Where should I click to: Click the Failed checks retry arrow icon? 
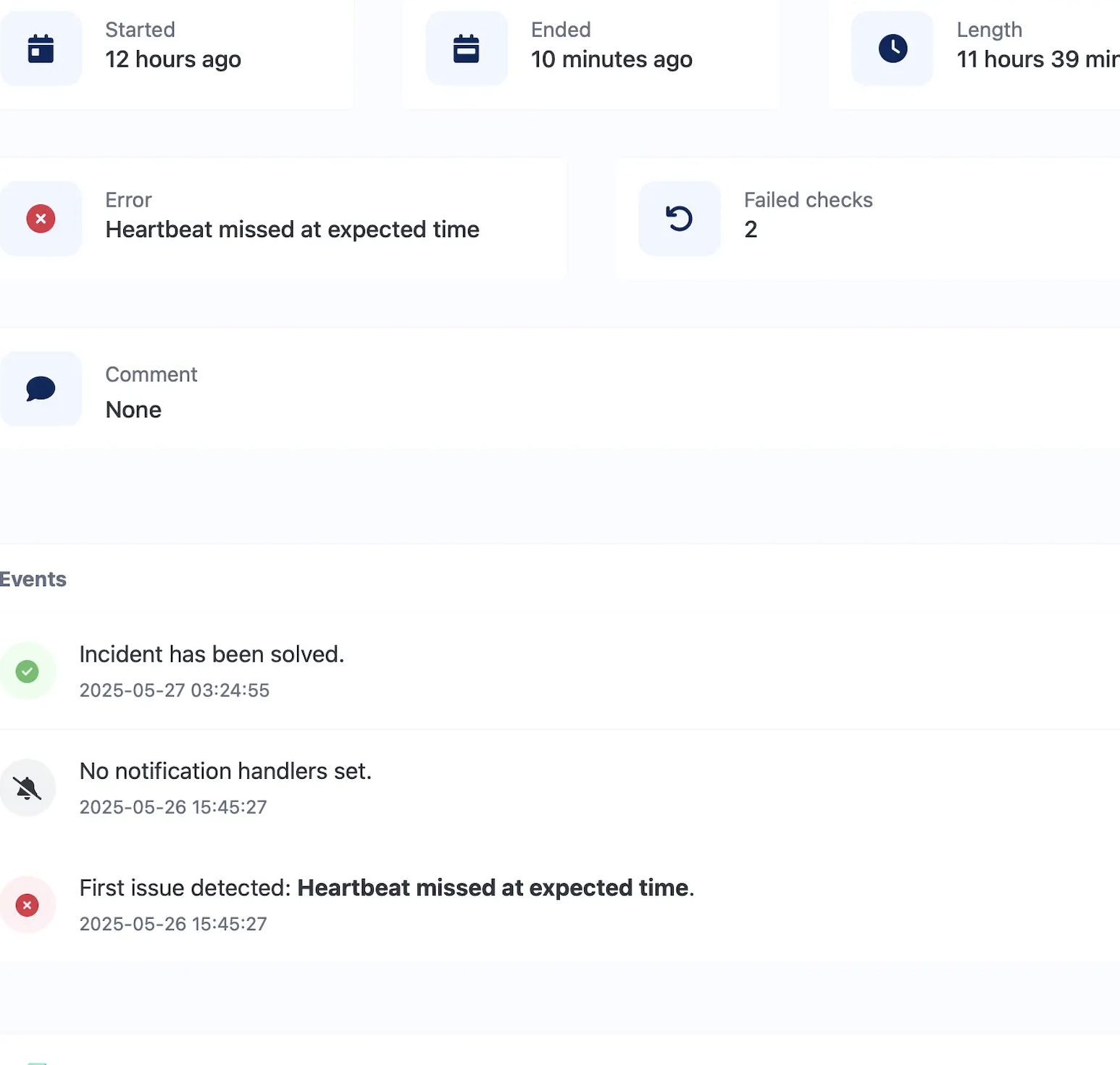[679, 219]
